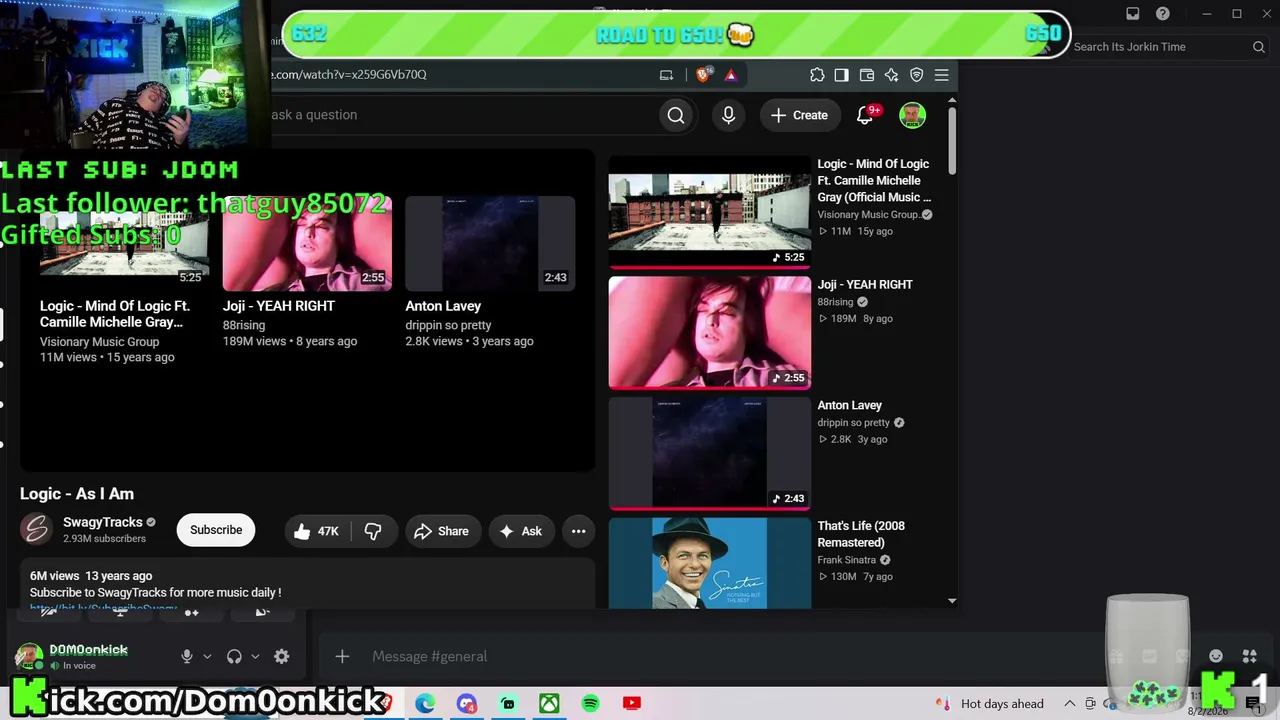Open the Discord emoji picker
The image size is (1280, 720).
(x=1216, y=656)
